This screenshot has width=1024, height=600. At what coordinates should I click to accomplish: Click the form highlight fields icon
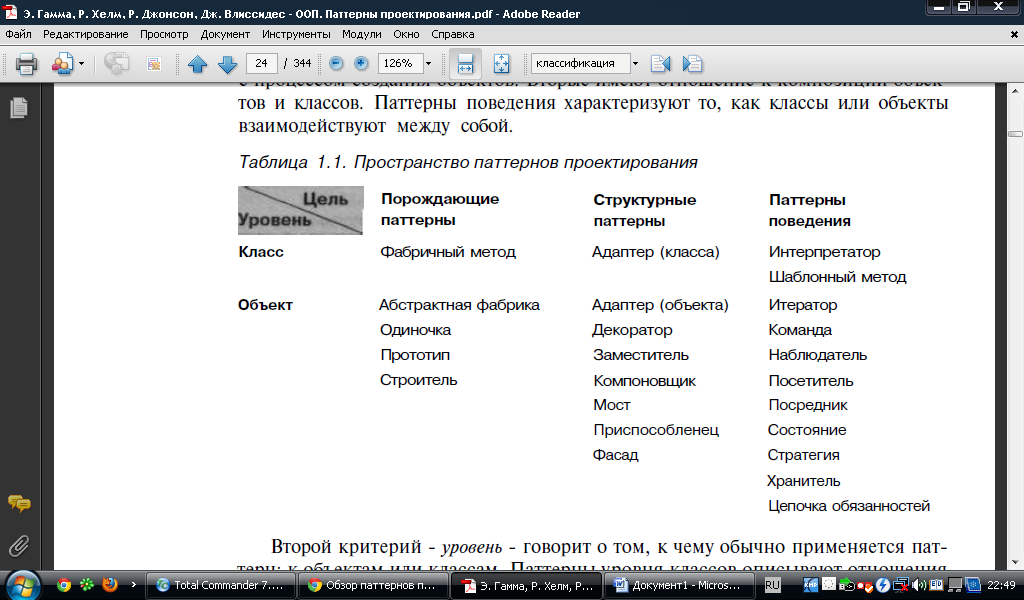click(153, 64)
